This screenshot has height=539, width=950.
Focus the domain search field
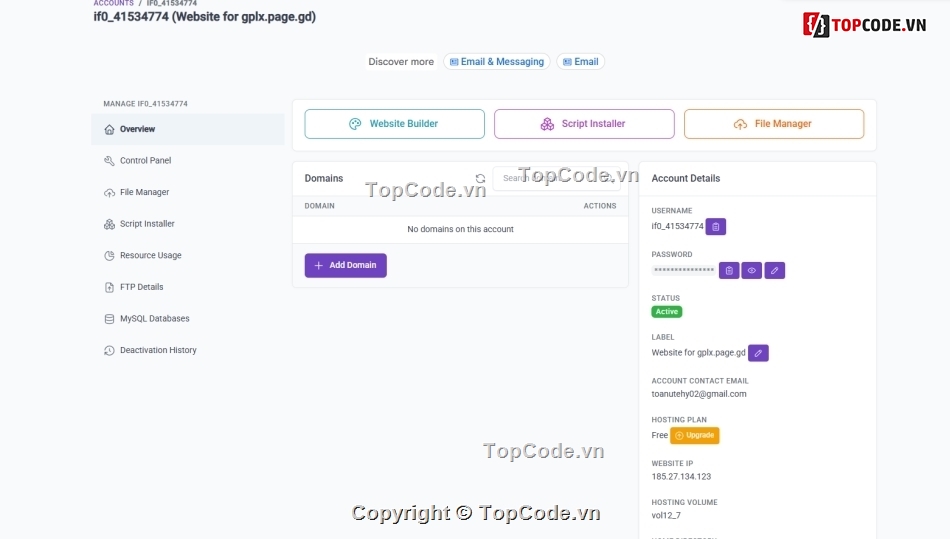[557, 178]
